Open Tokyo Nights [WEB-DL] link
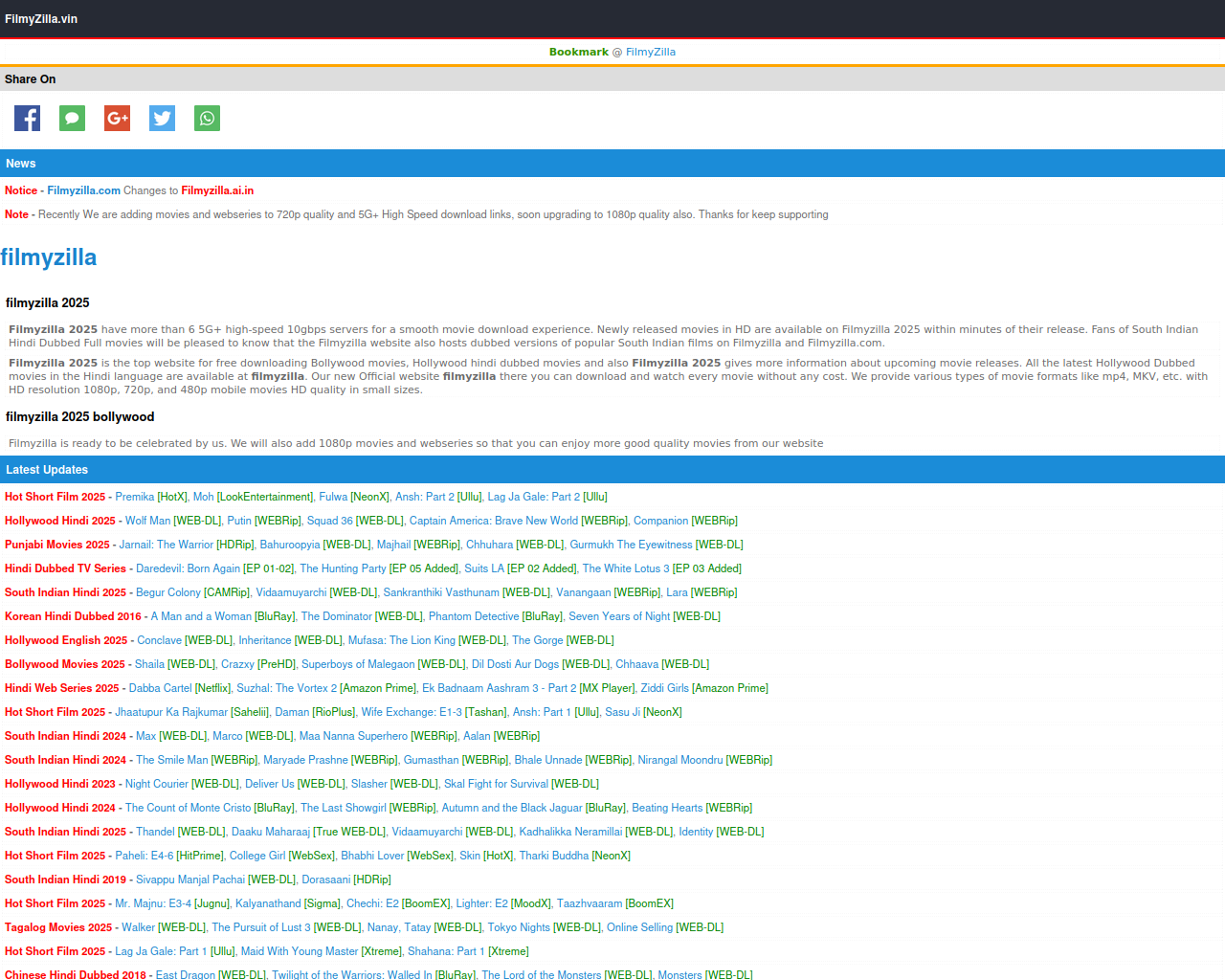This screenshot has width=1225, height=980. tap(545, 927)
